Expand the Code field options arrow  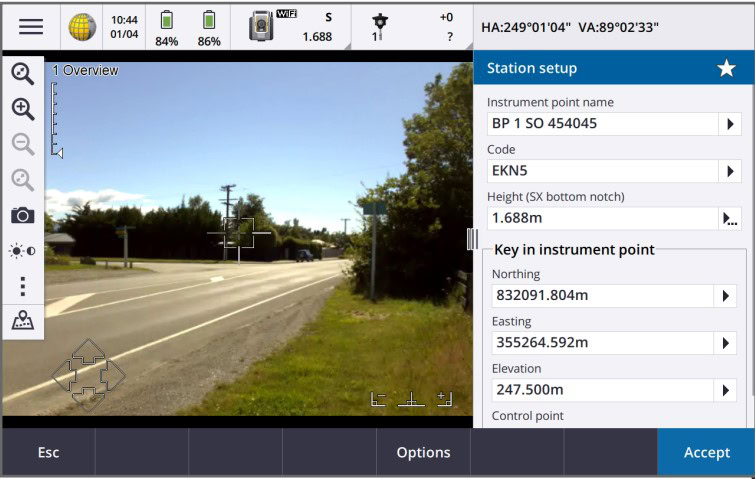730,171
